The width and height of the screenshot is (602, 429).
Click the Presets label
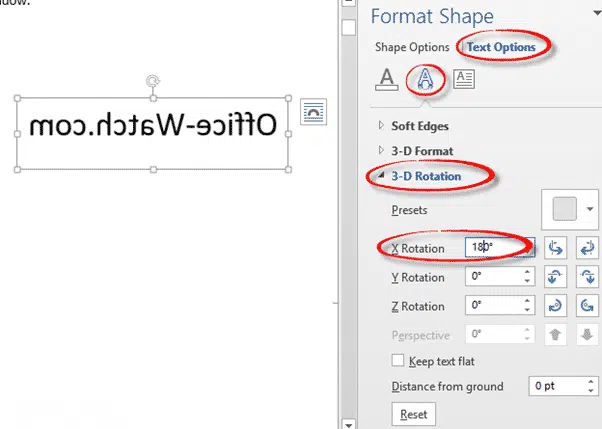(x=409, y=210)
